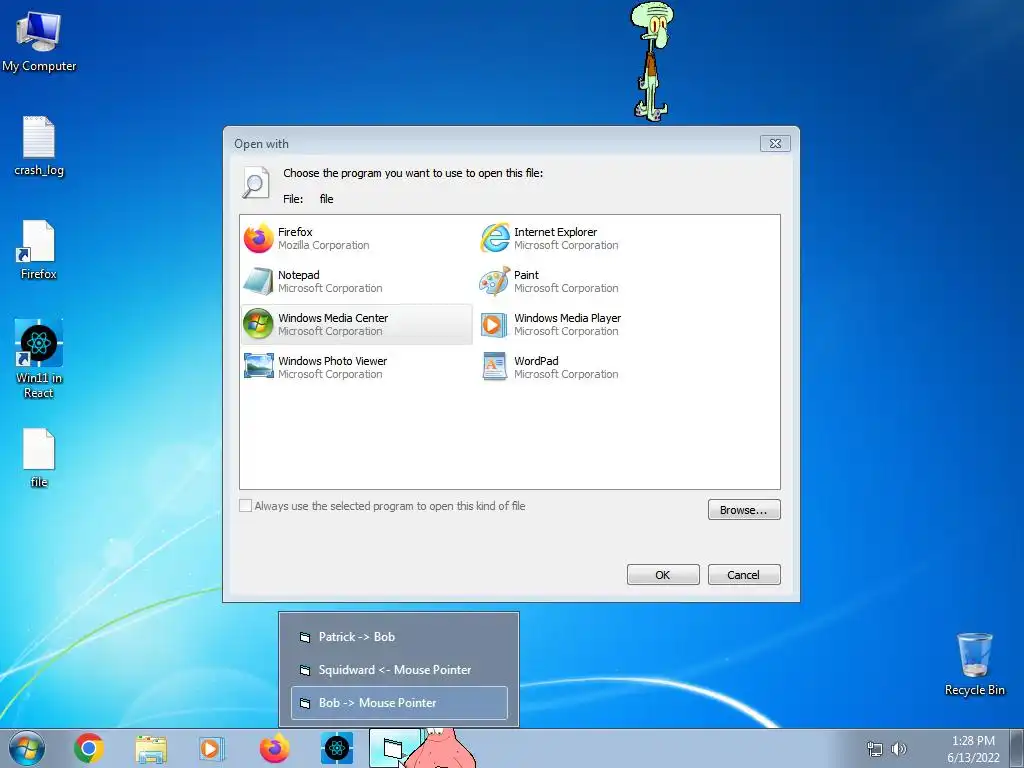Select the Firefox desktop shortcut

(x=39, y=250)
